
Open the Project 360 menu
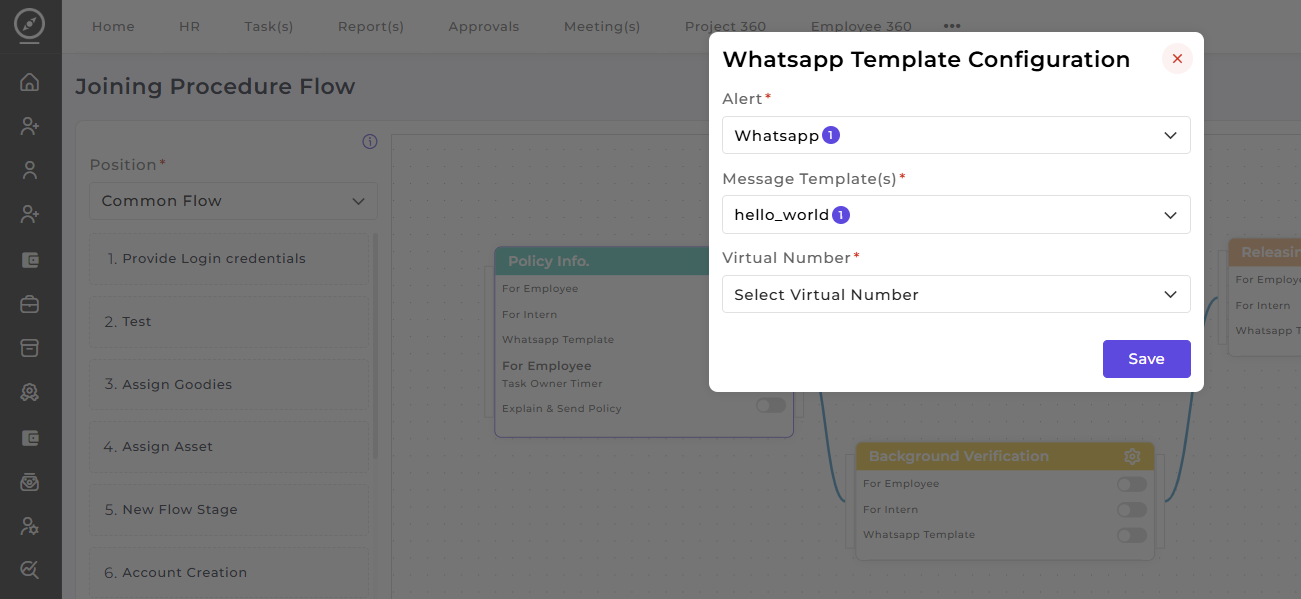(725, 27)
